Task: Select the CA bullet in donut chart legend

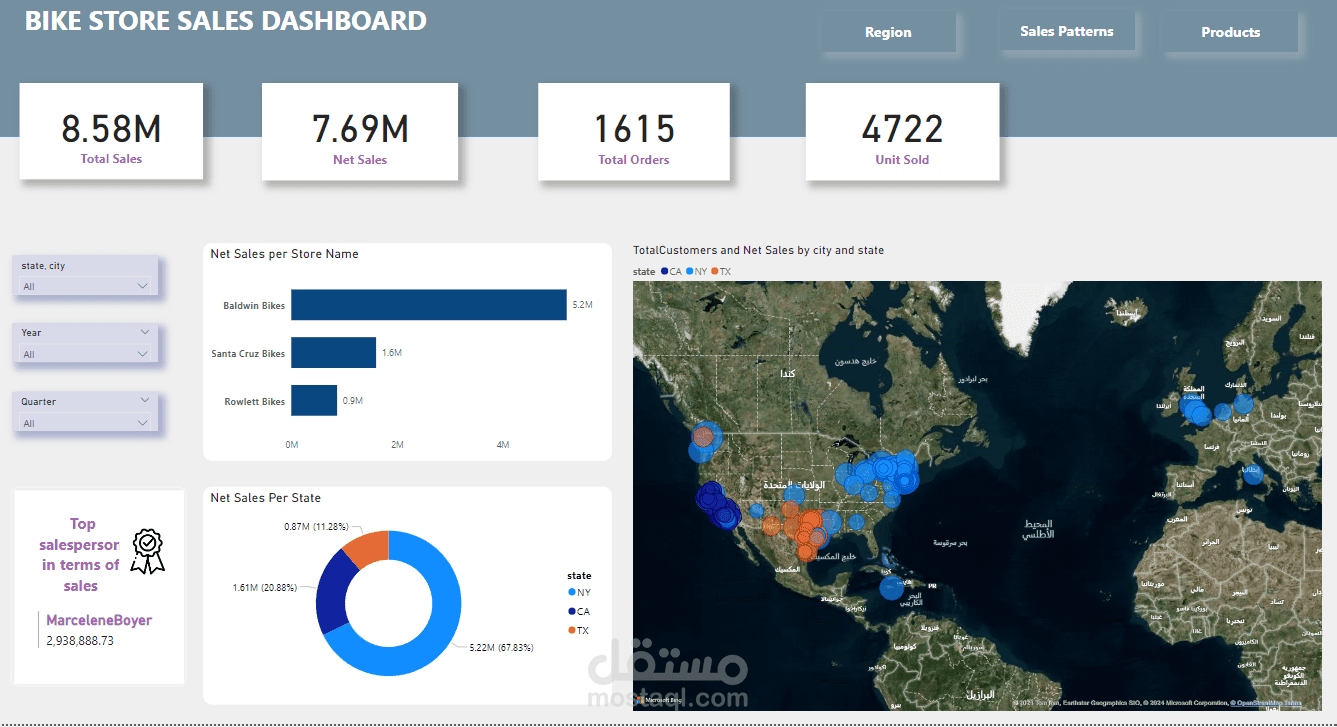Action: [x=572, y=611]
